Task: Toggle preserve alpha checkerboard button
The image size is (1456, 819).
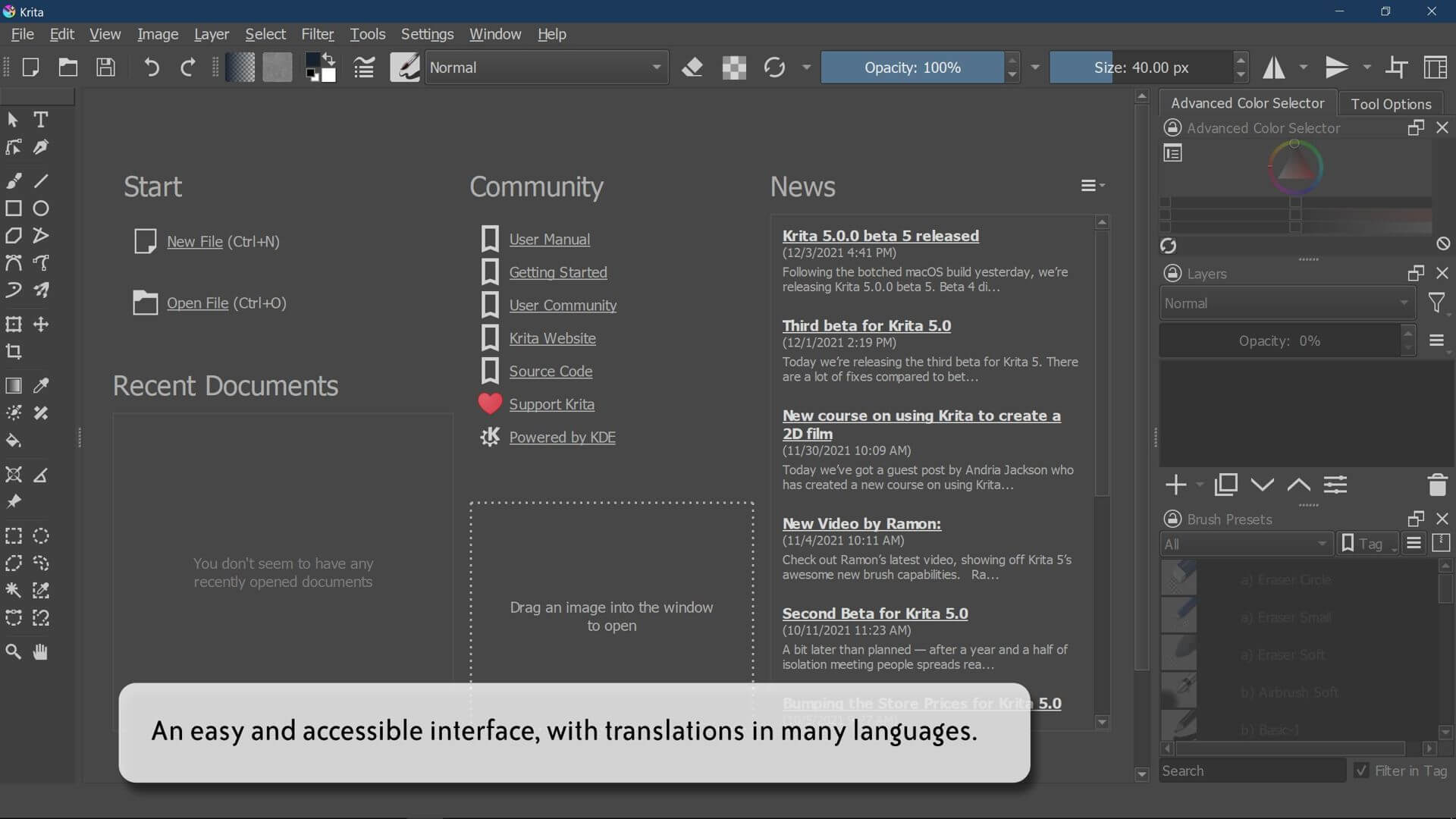Action: click(x=733, y=67)
